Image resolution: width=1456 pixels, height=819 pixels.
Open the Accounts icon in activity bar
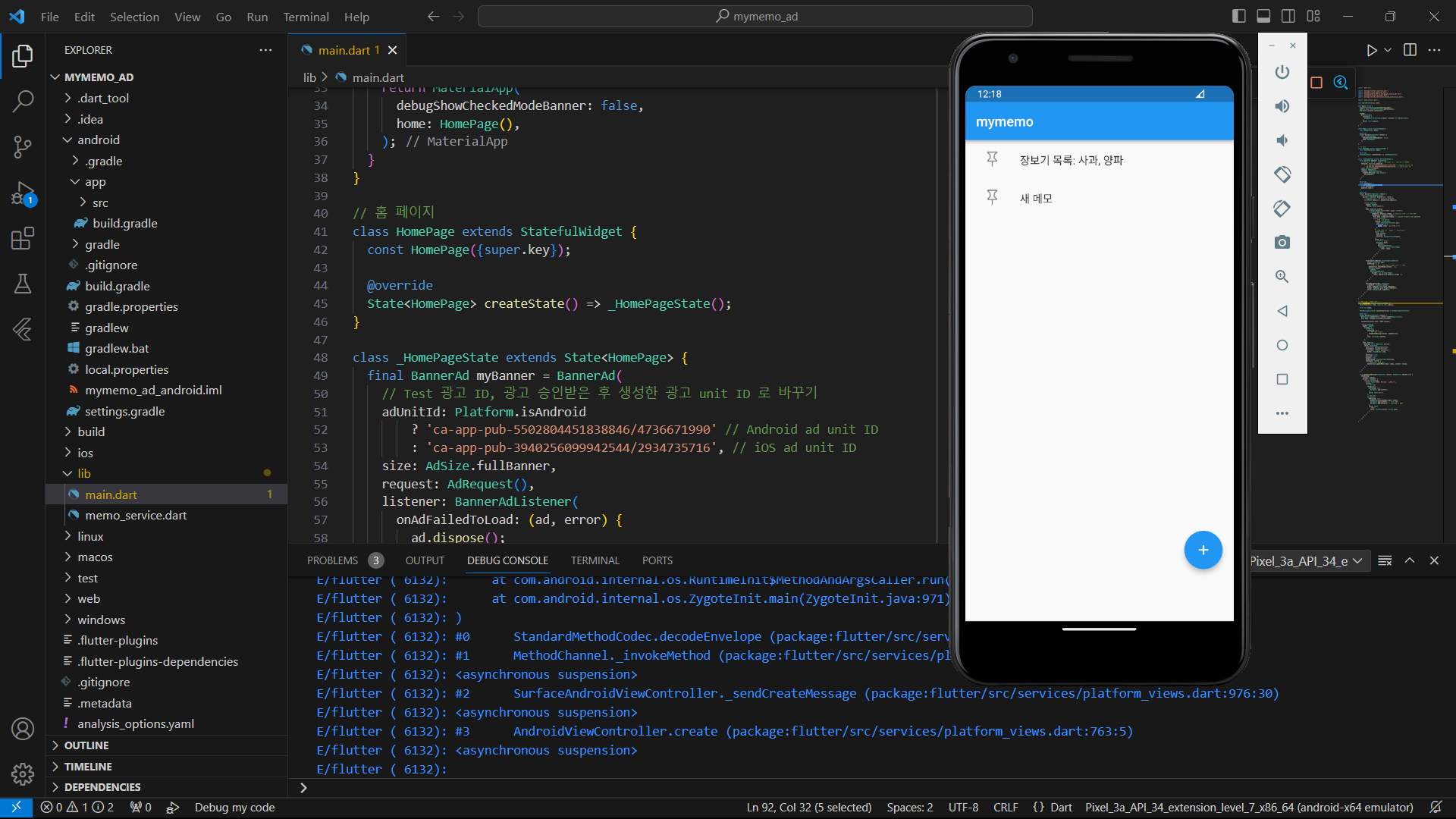pyautogui.click(x=23, y=729)
